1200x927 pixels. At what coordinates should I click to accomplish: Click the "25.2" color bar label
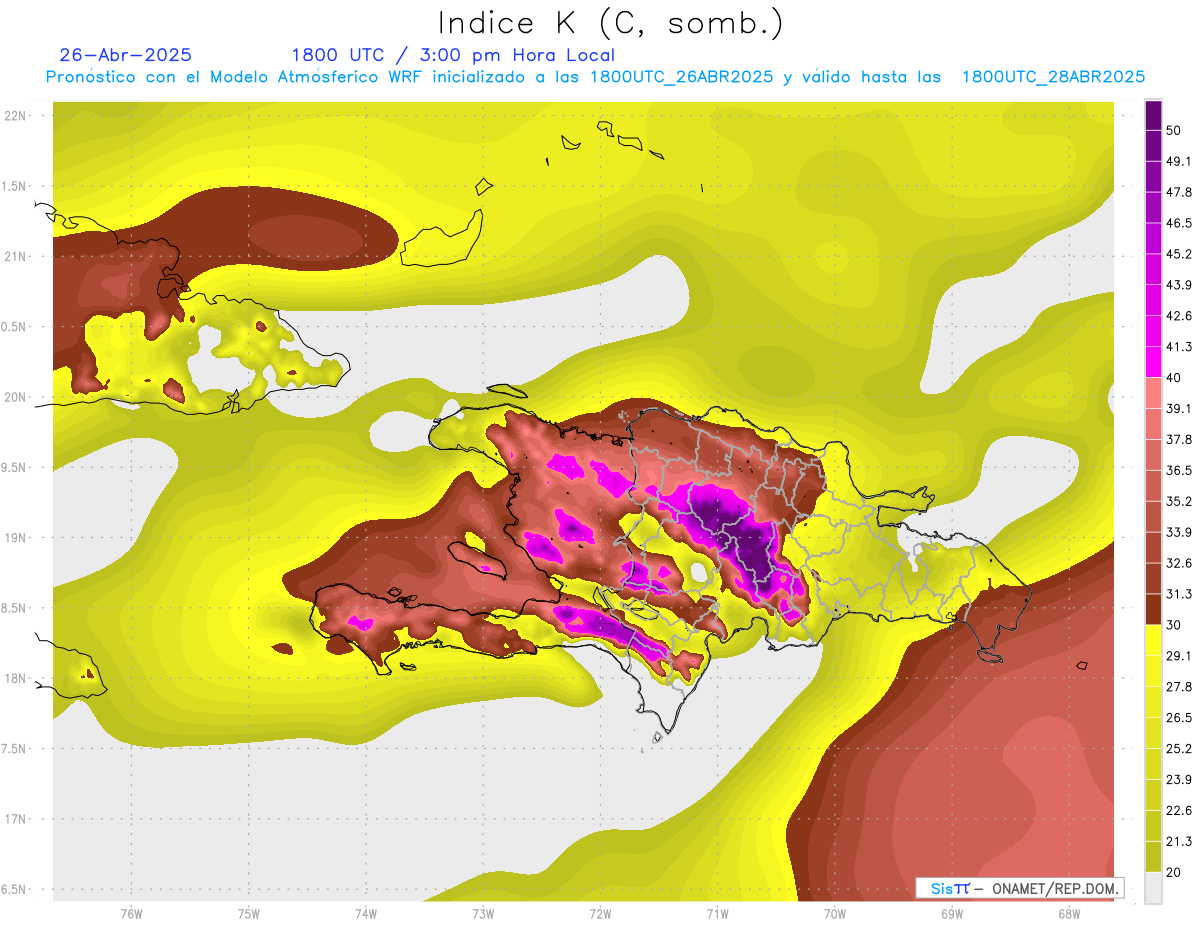point(1179,749)
